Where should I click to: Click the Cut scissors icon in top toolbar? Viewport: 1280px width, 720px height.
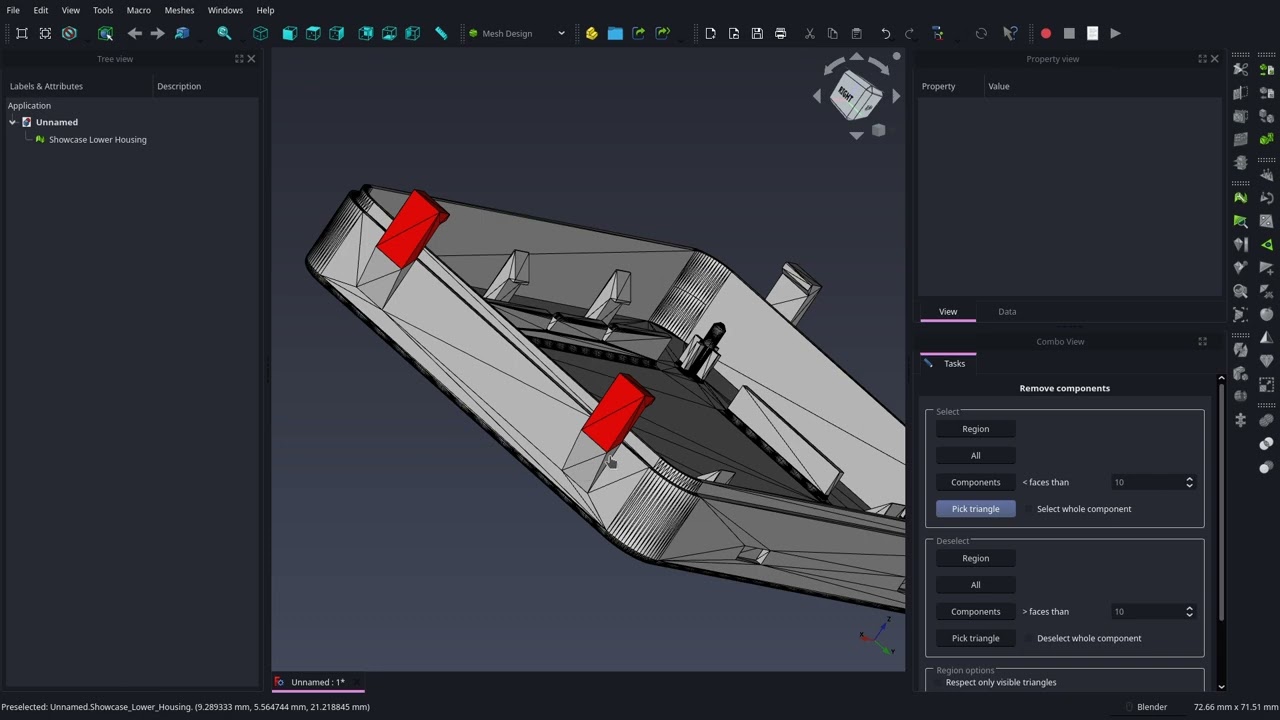[x=809, y=33]
